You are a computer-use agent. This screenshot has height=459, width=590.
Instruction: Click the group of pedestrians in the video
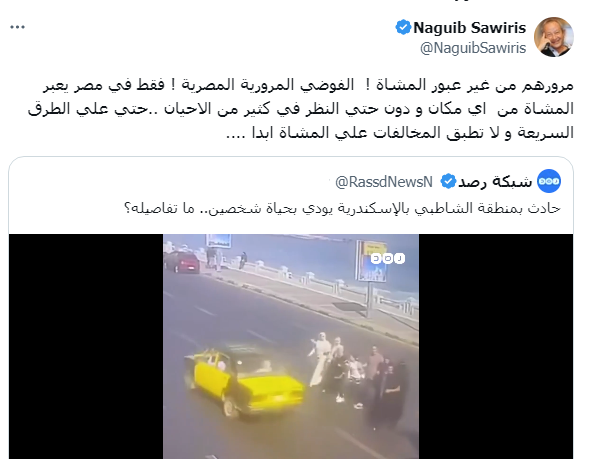point(357,380)
